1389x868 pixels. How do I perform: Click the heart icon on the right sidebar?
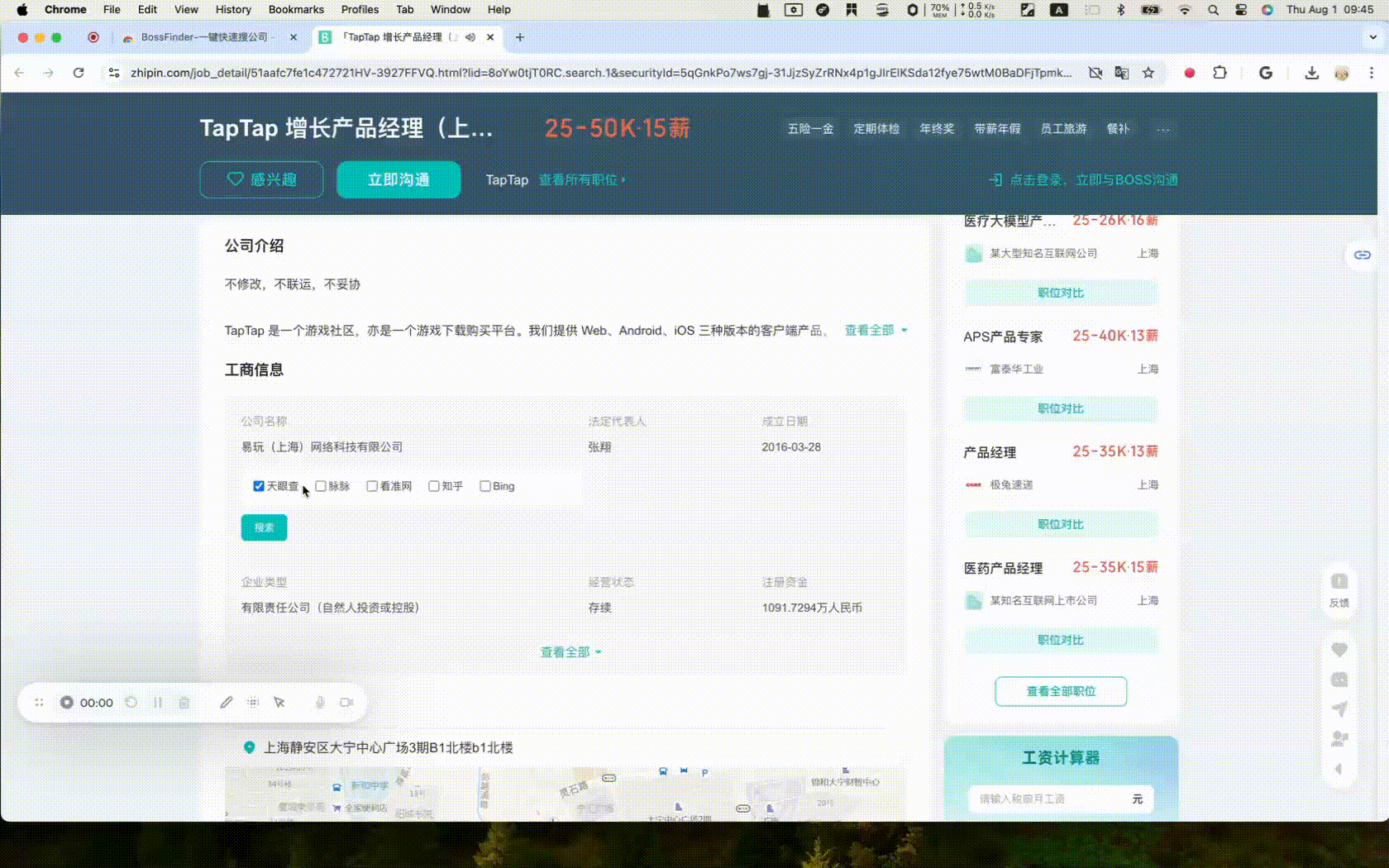click(x=1339, y=650)
